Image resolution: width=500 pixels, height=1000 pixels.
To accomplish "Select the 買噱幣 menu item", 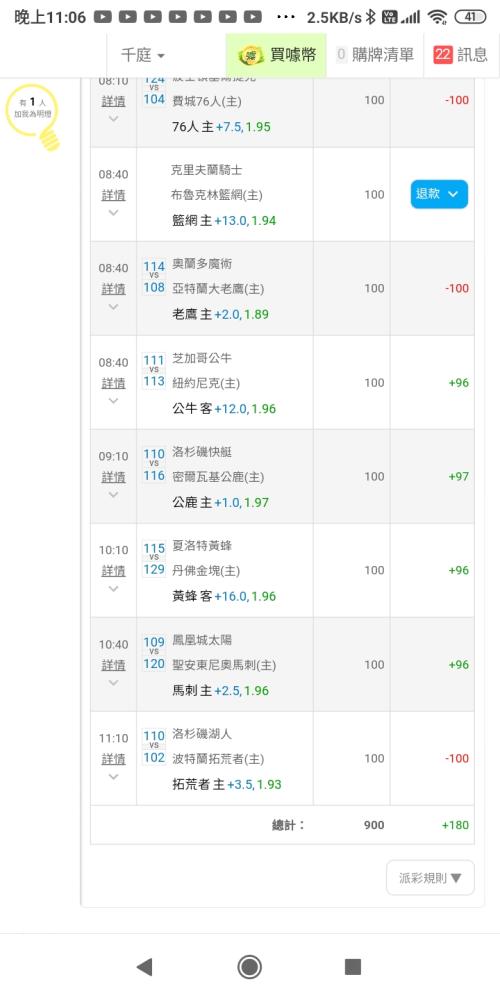I will coord(276,55).
